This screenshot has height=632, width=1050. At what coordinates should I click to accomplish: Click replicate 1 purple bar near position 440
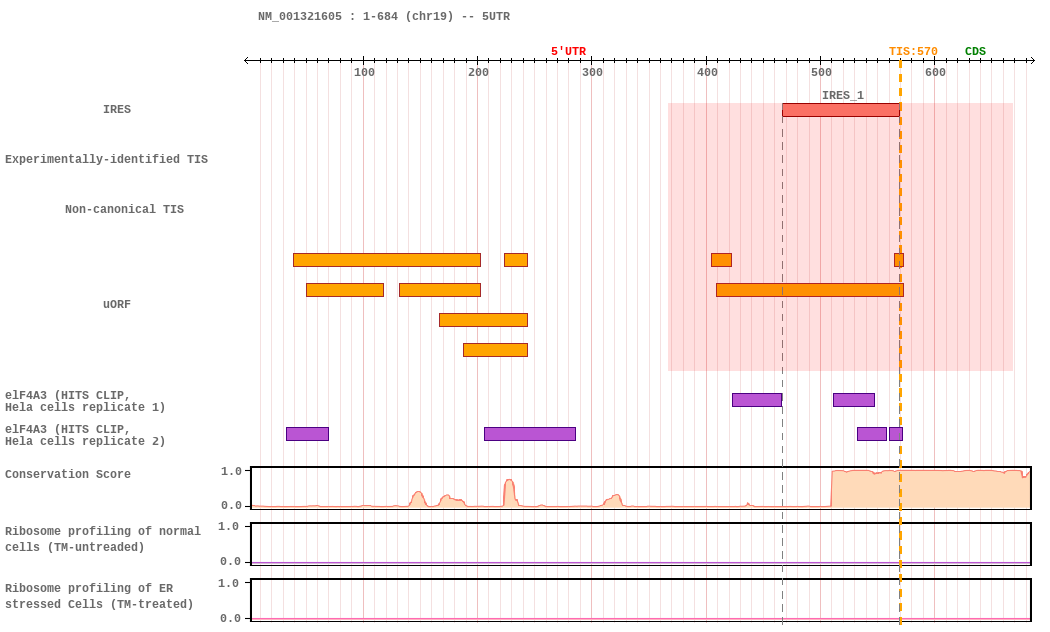[757, 400]
